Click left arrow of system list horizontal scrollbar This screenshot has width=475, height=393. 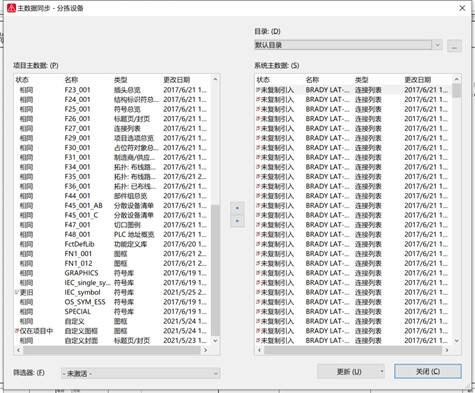[x=260, y=350]
